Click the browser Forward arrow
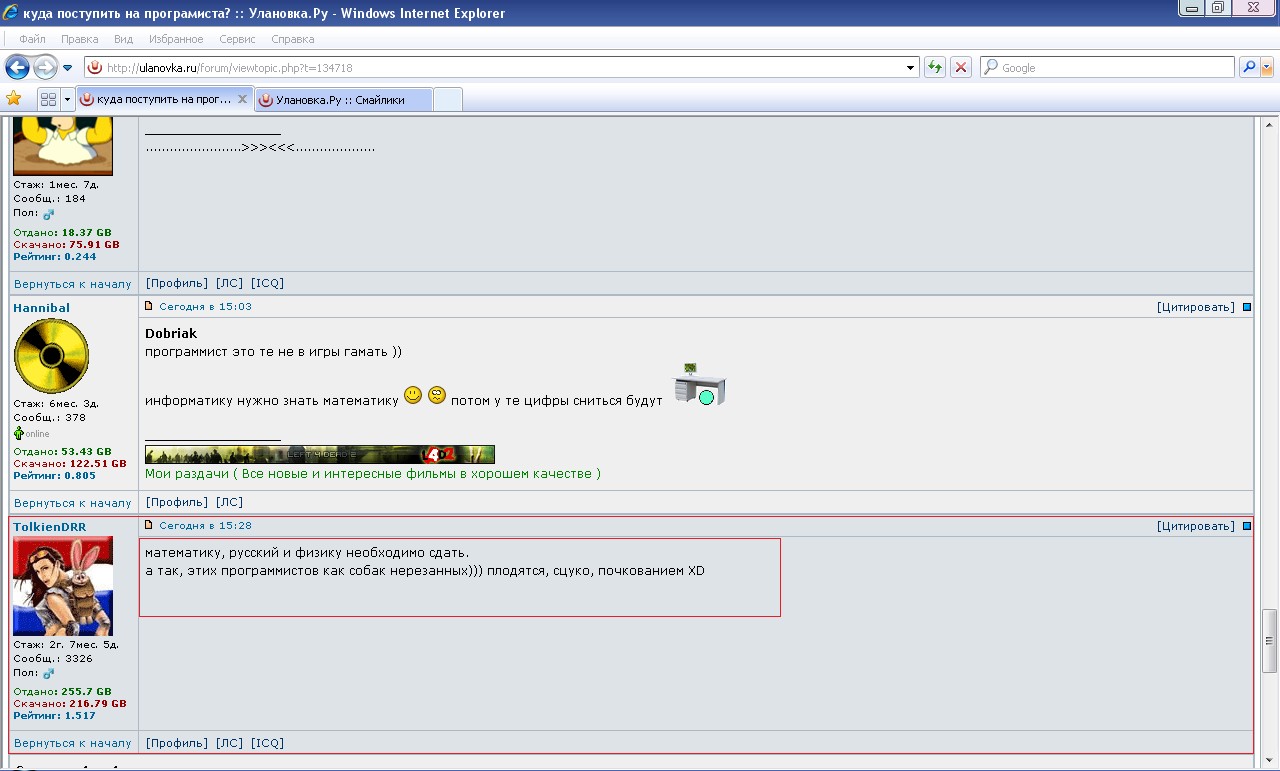1280x771 pixels. click(x=45, y=67)
